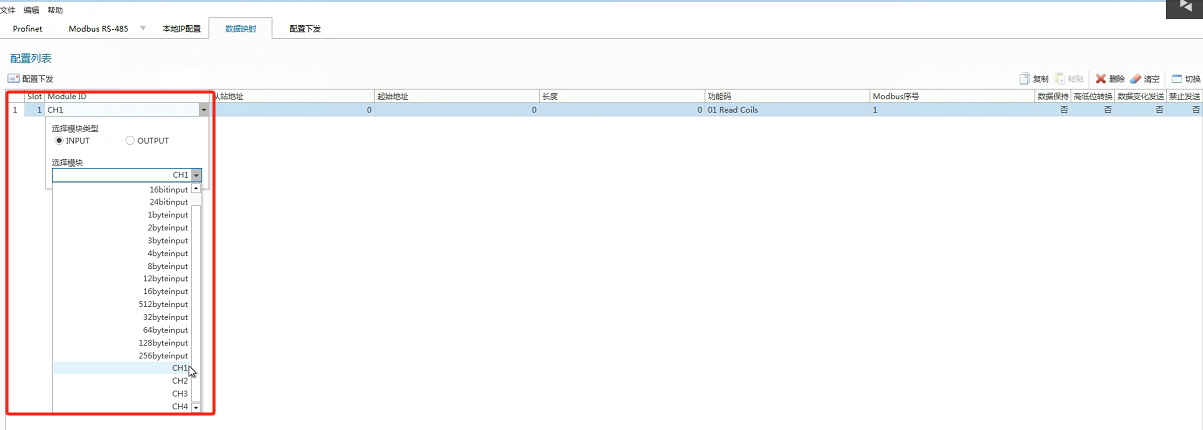Click the 复制 (copy) toolbar button
1203x430 pixels.
pos(1034,78)
